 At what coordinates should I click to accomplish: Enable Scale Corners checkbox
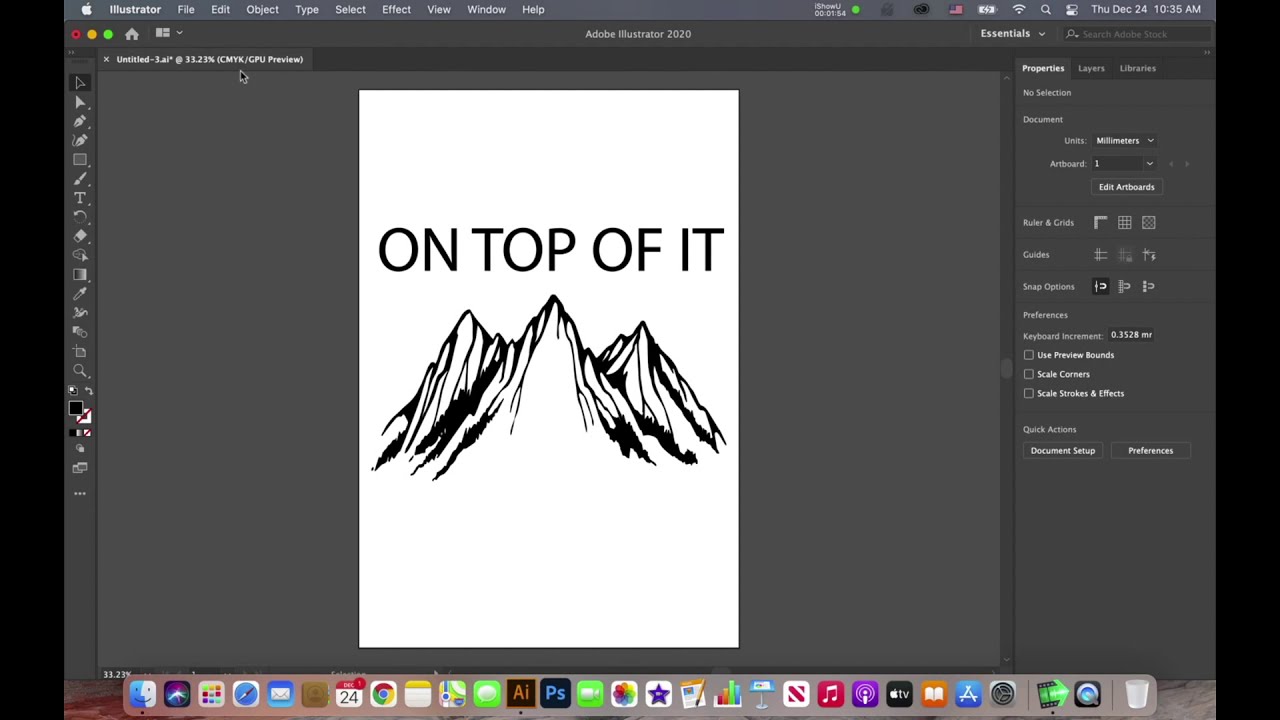coord(1028,374)
